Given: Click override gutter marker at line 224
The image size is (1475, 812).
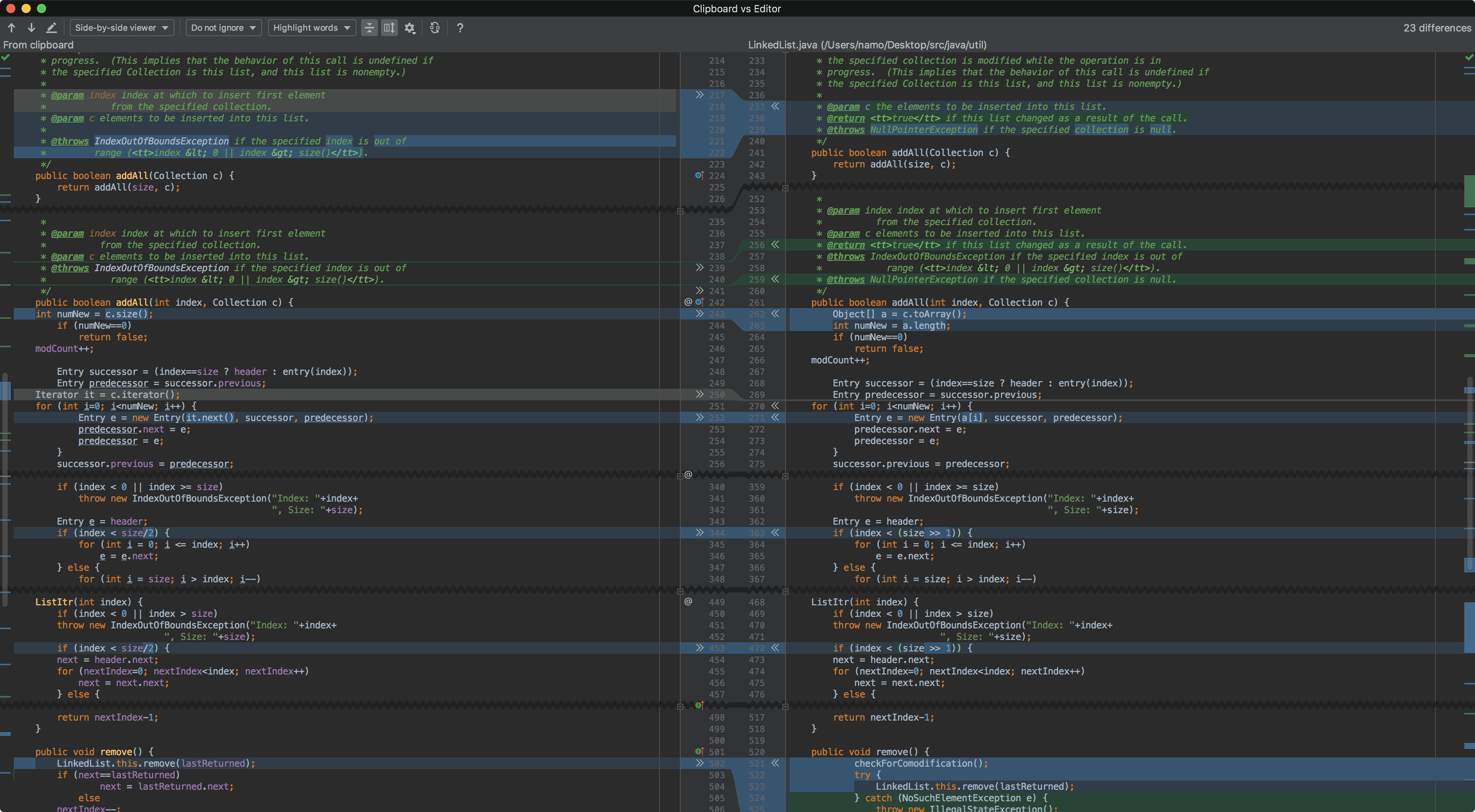Looking at the screenshot, I should click(699, 176).
